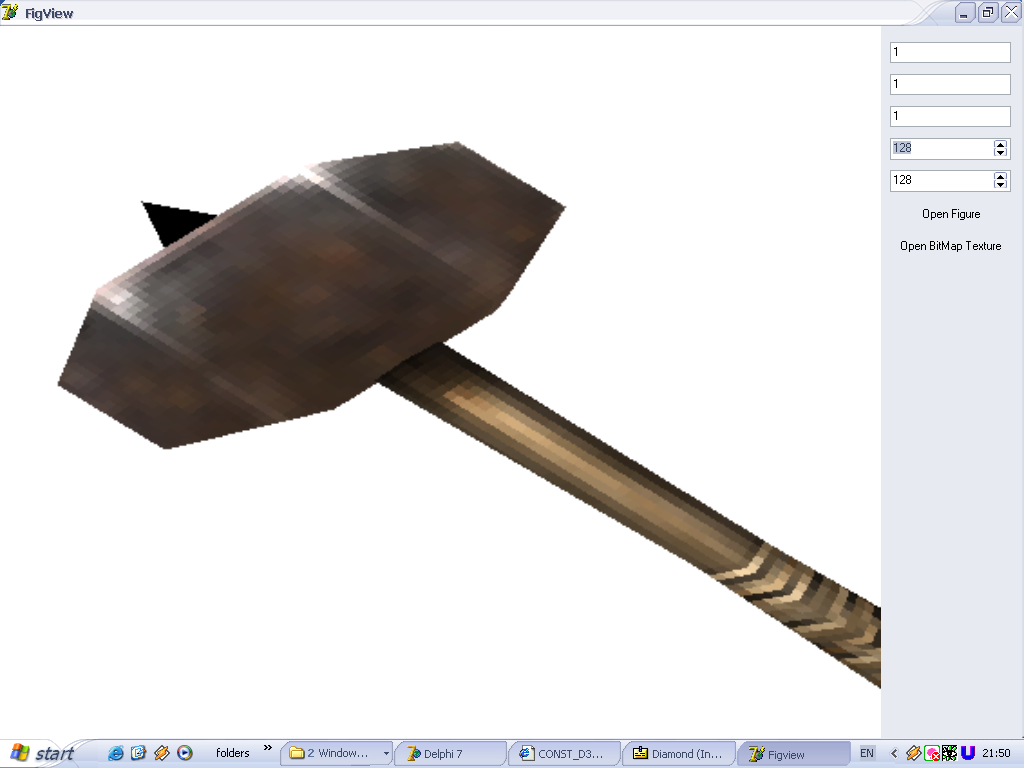Image resolution: width=1024 pixels, height=768 pixels.
Task: Click the purple U tray icon
Action: point(968,753)
